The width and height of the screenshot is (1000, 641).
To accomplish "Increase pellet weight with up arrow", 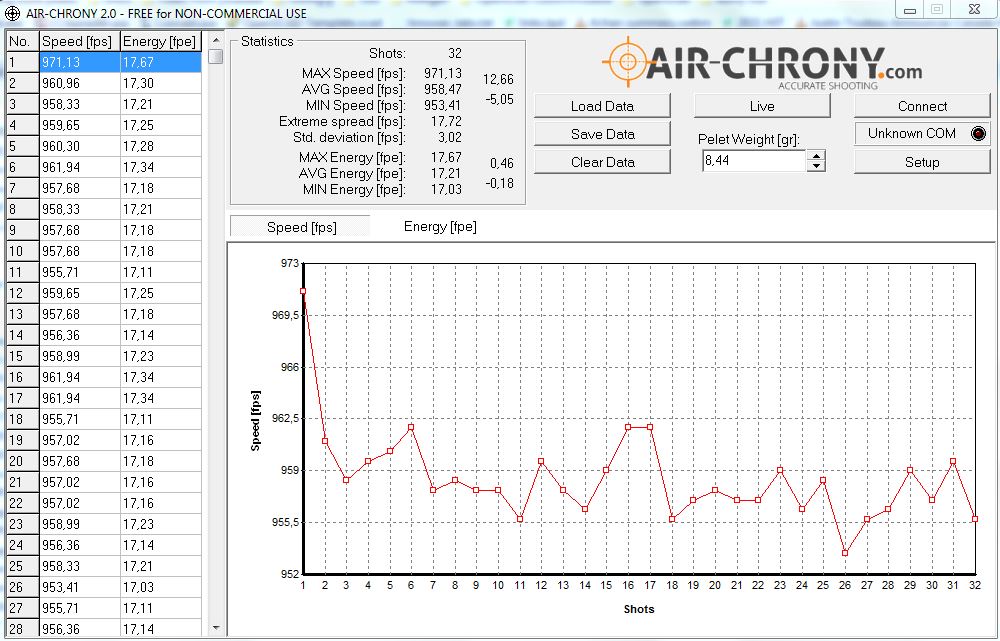I will [x=816, y=156].
